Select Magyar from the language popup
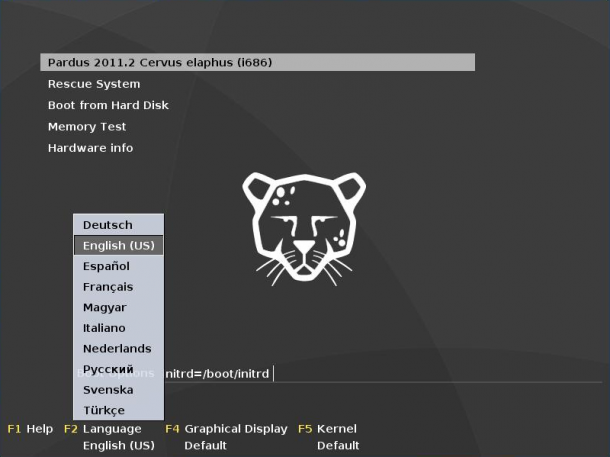 118,307
